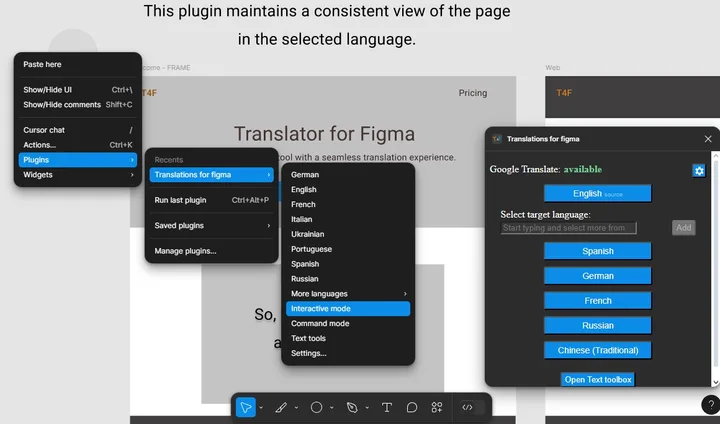Viewport: 720px width, 424px height.
Task: Choose English in the plugin submenu
Action: point(348,189)
